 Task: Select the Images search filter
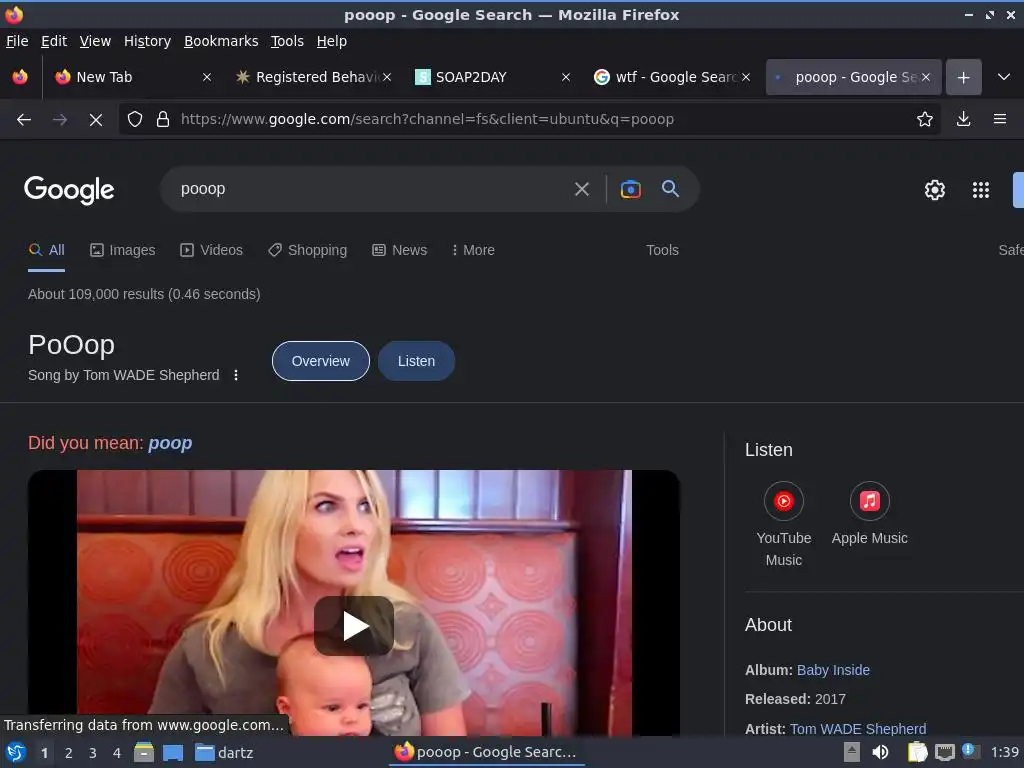(x=123, y=250)
